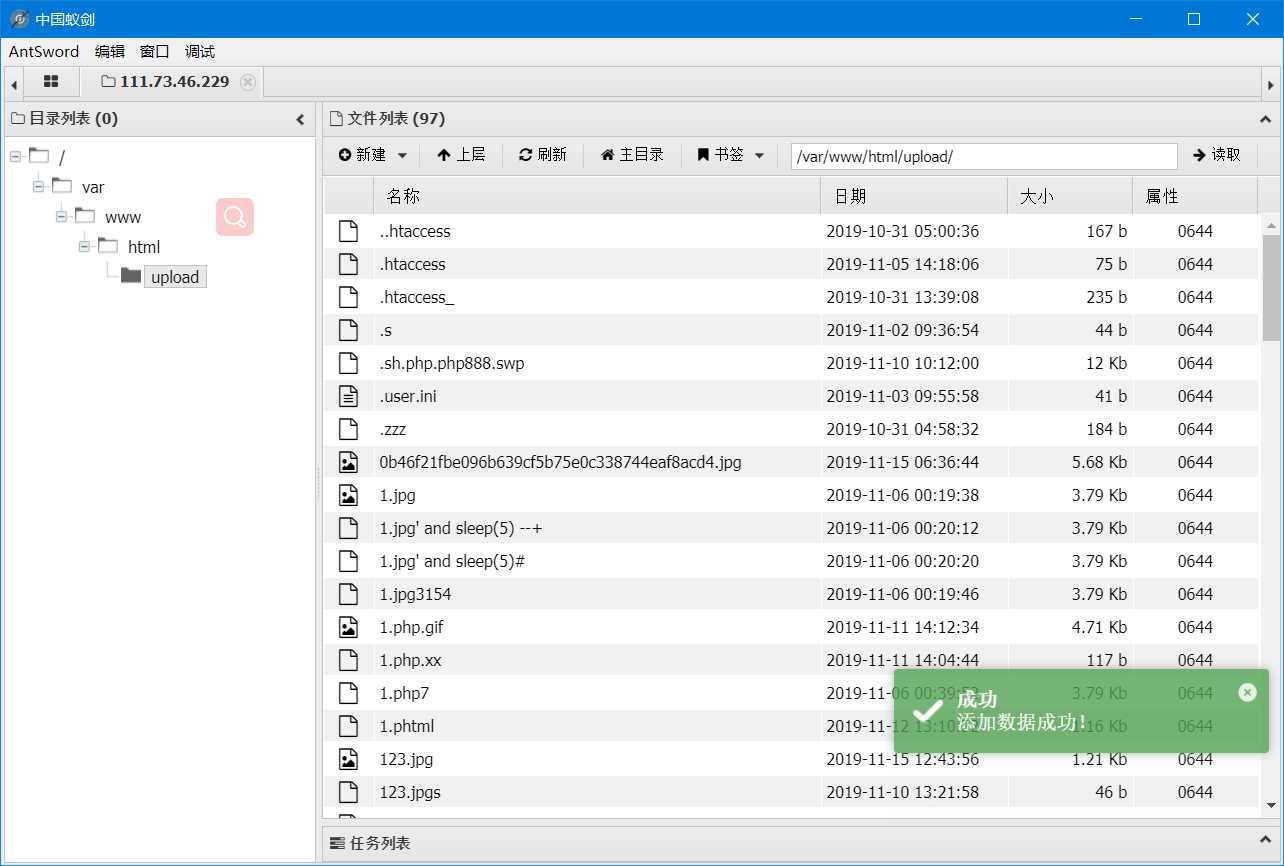This screenshot has height=866, width=1284.
Task: Click the size value 5.68 Kb
Action: (x=1099, y=462)
